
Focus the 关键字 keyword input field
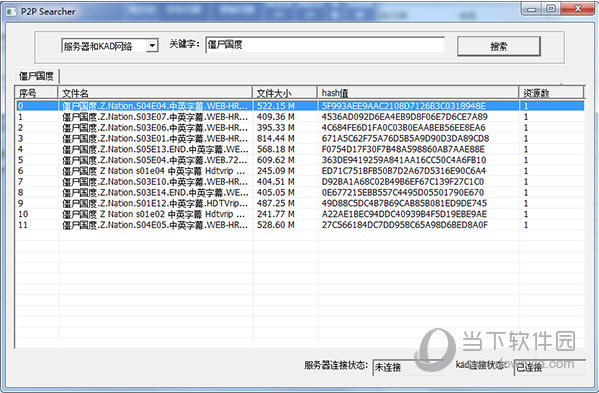(x=325, y=45)
